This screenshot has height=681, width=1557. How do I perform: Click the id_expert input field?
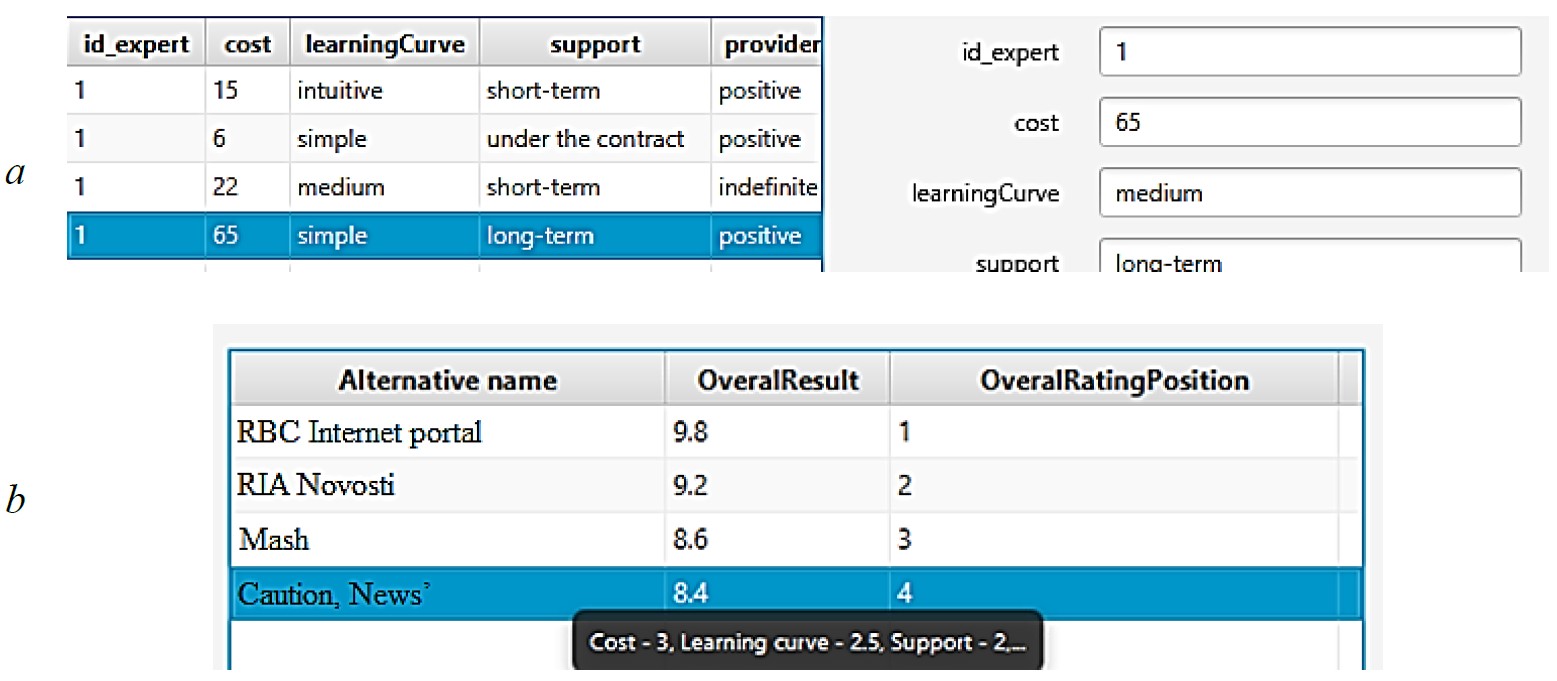pyautogui.click(x=1309, y=52)
